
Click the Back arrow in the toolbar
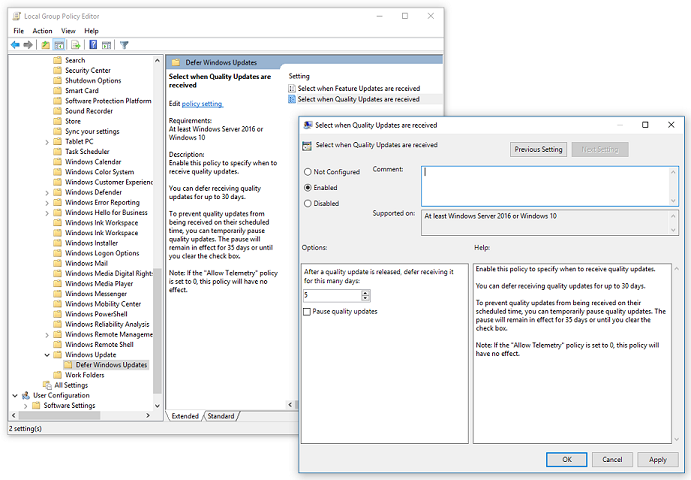pos(15,45)
